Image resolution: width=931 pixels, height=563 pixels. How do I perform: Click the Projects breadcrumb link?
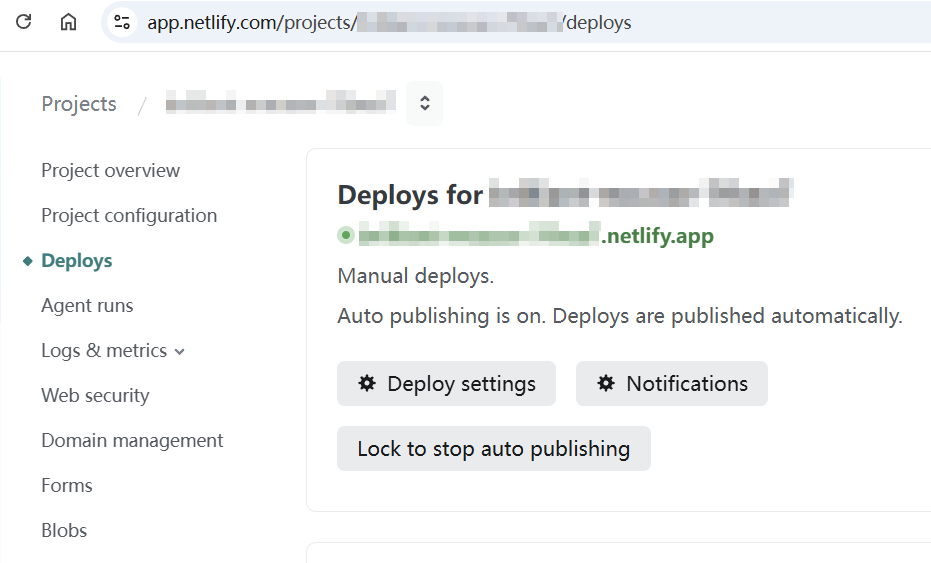[78, 104]
